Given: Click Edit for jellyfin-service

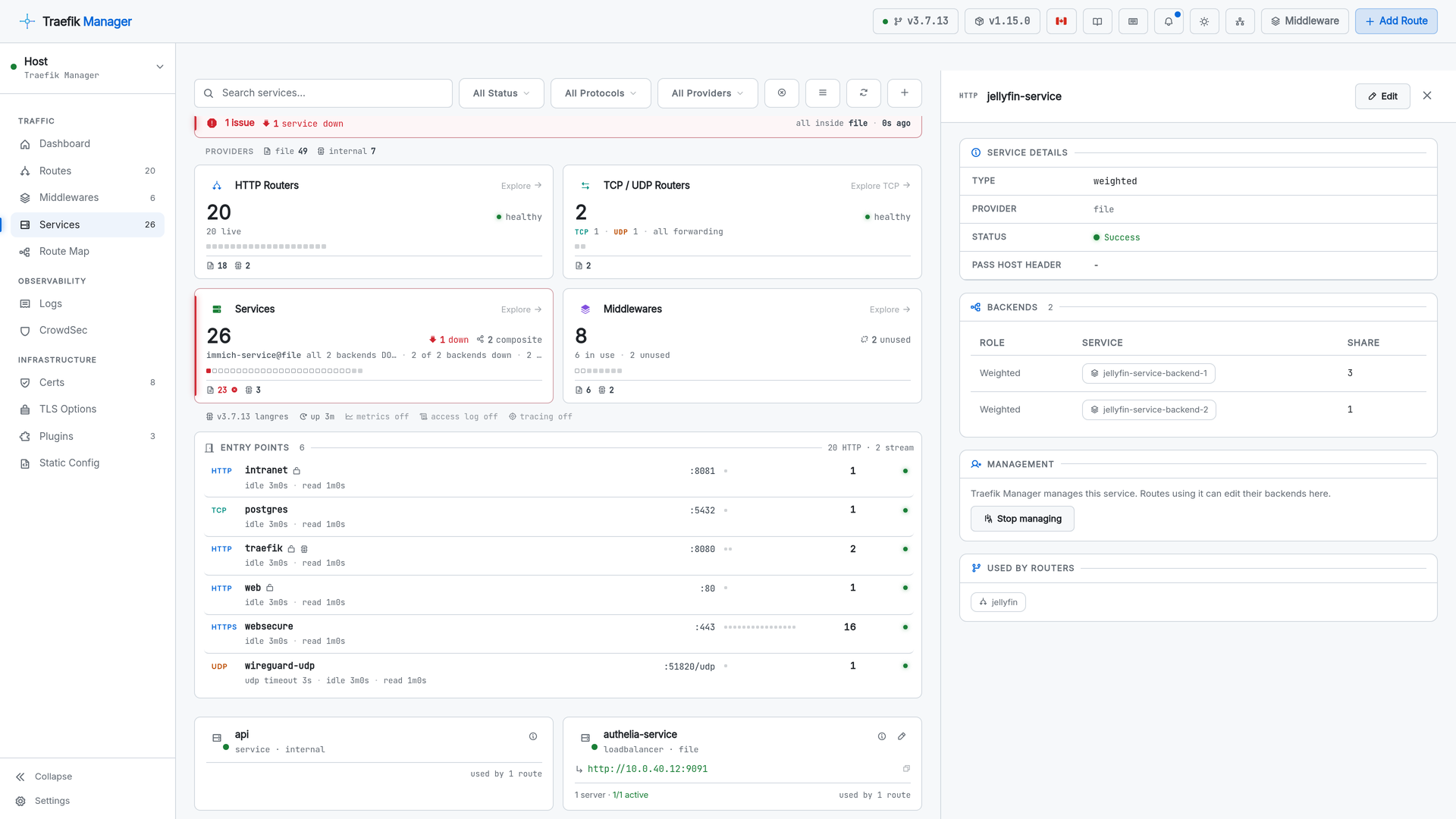Looking at the screenshot, I should pos(1382,96).
